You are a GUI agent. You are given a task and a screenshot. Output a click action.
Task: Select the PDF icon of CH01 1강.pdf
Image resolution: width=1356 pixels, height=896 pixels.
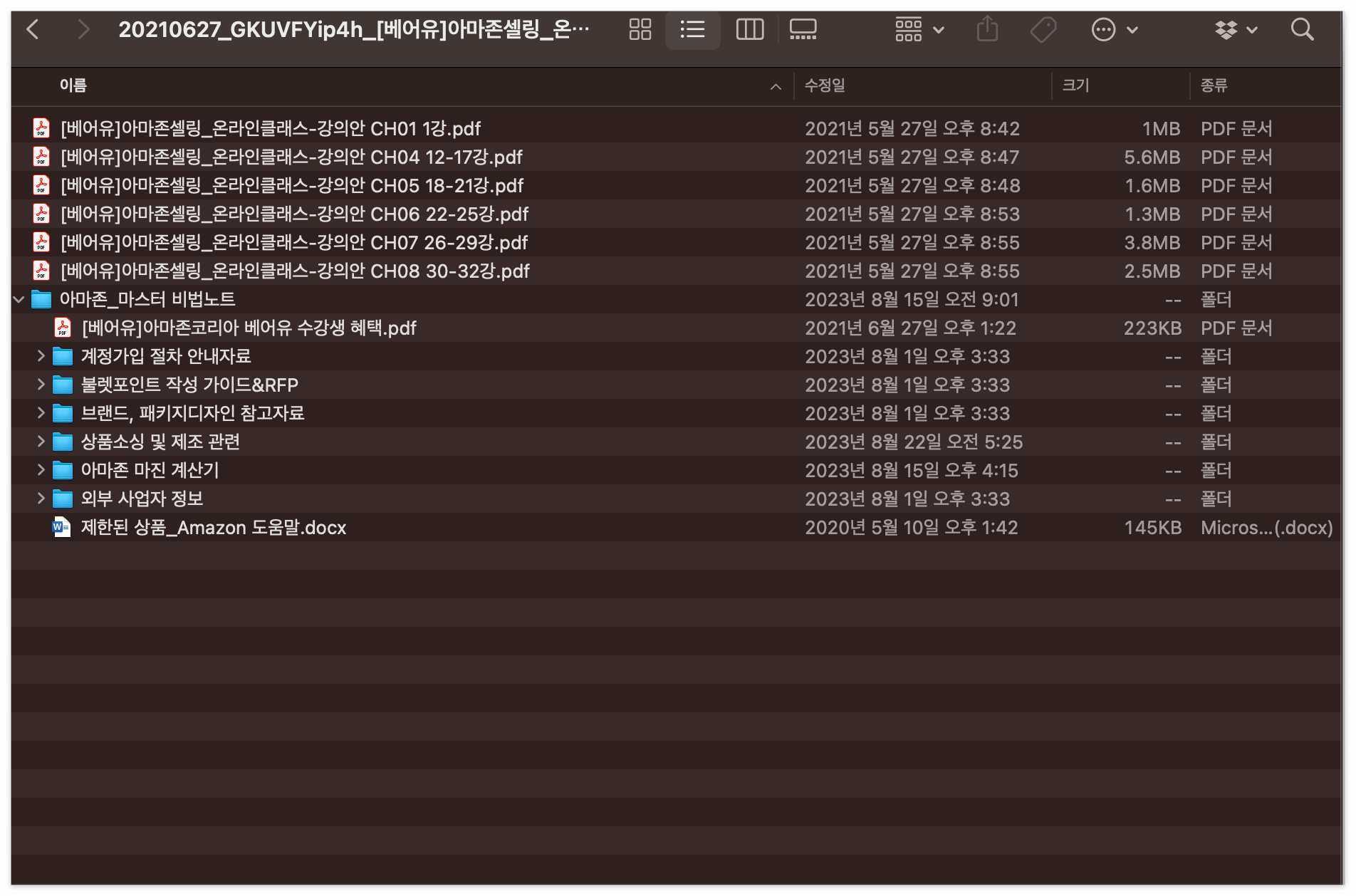41,128
